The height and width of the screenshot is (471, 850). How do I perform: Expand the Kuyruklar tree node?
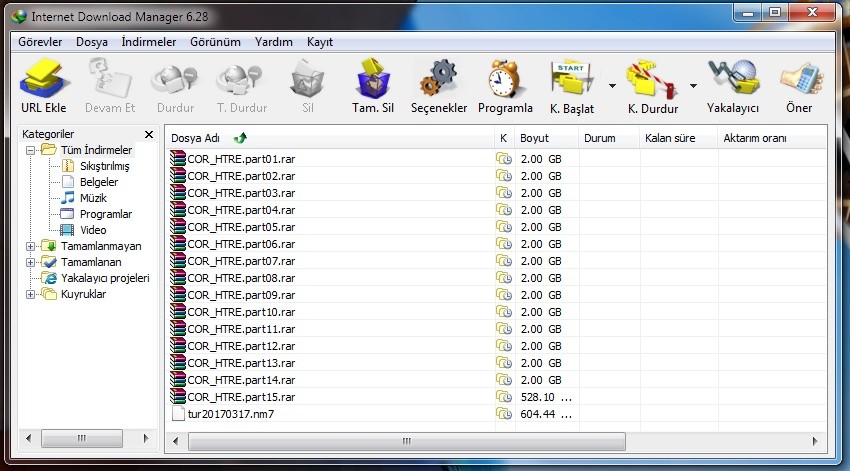point(30,294)
